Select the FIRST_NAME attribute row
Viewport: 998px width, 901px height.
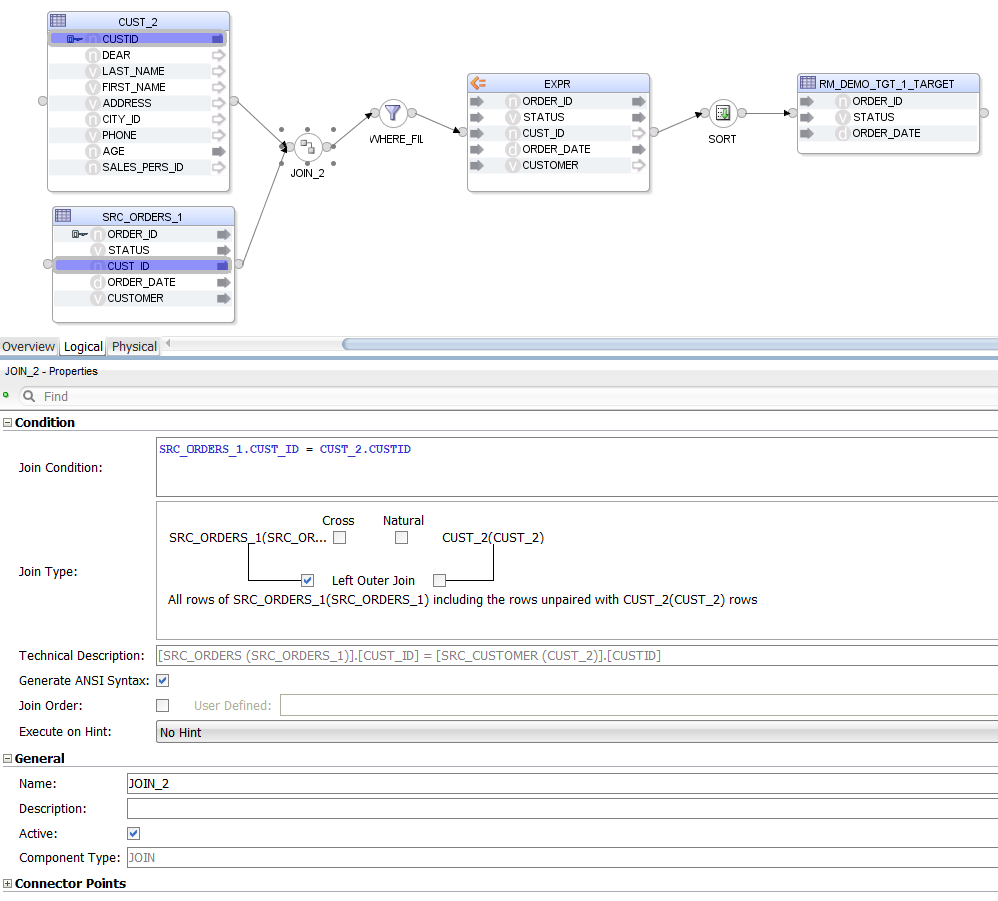137,87
